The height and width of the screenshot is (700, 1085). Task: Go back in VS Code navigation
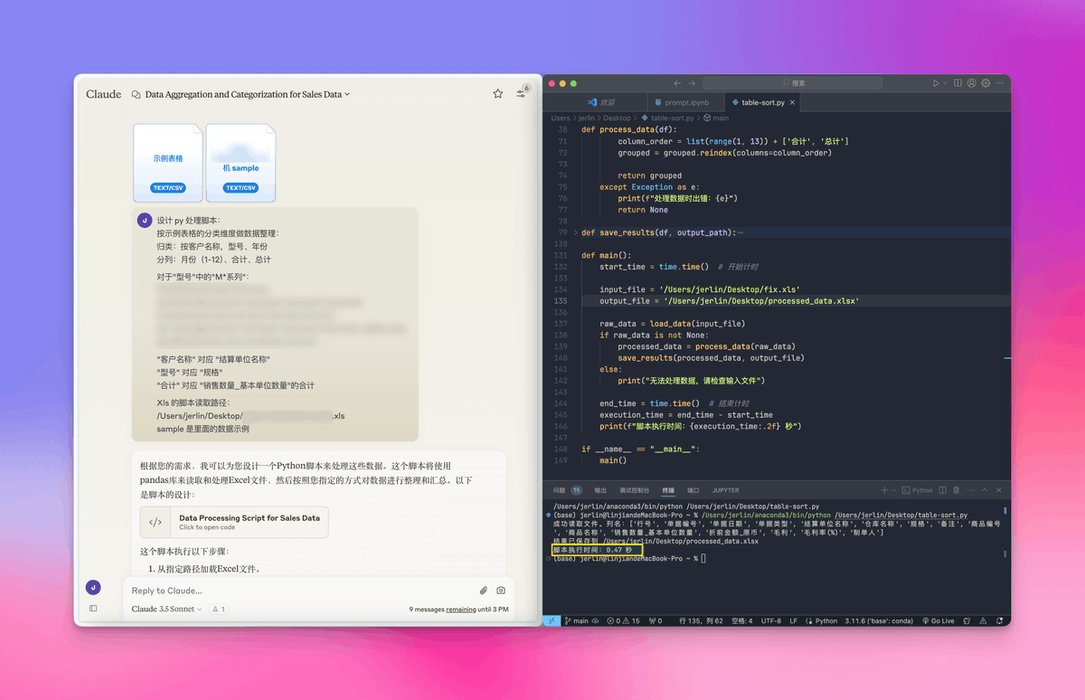click(x=677, y=83)
